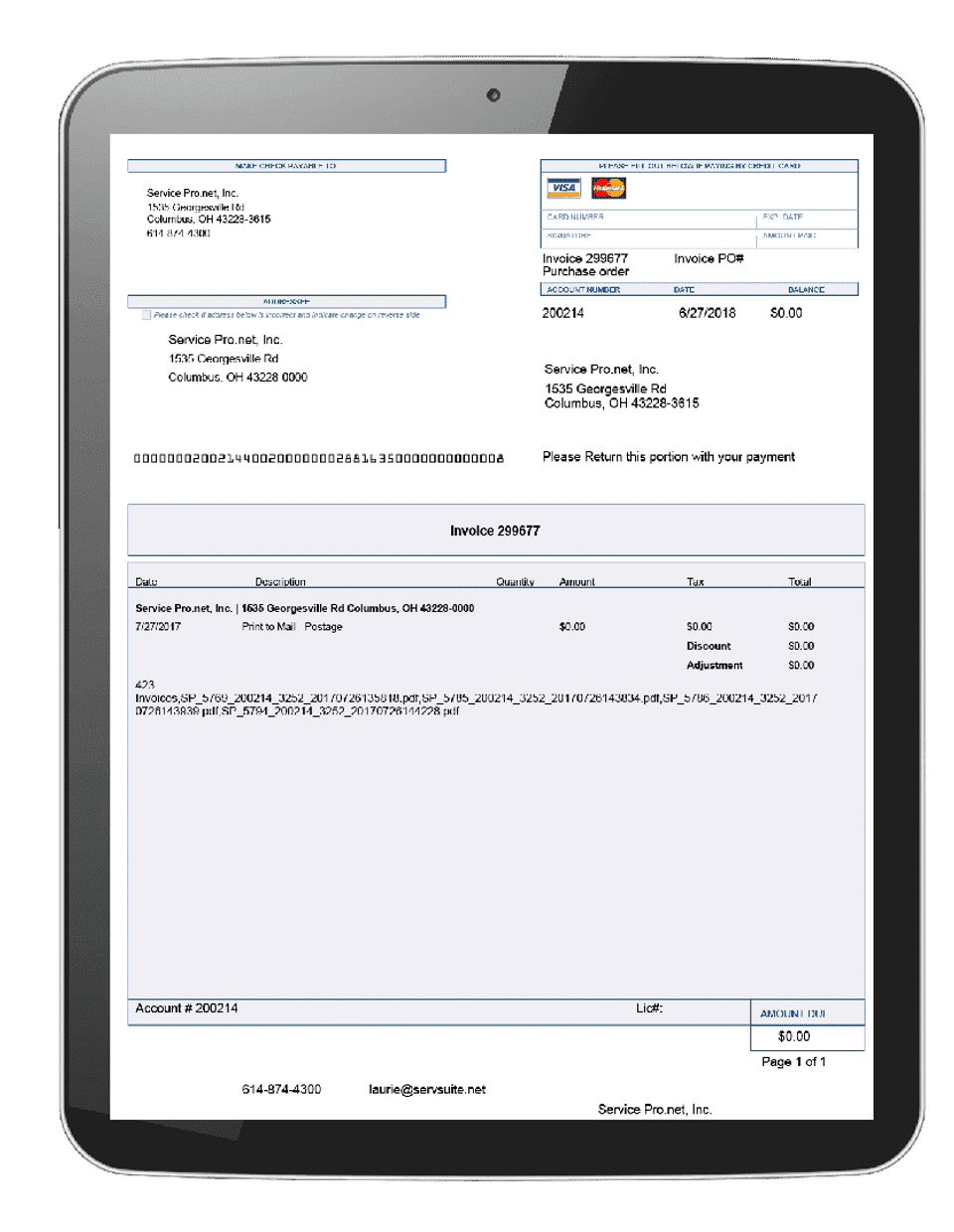Screen dimensions: 954x1232
Task: Click the footer phone number 614-874-4300
Action: (x=281, y=1089)
